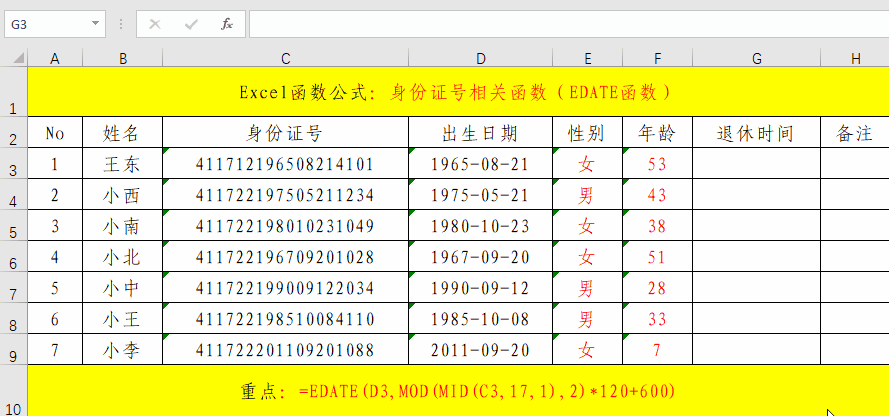Screen dimensions: 889x416
Task: Open the Insert Function fx dialog
Action: pos(227,24)
